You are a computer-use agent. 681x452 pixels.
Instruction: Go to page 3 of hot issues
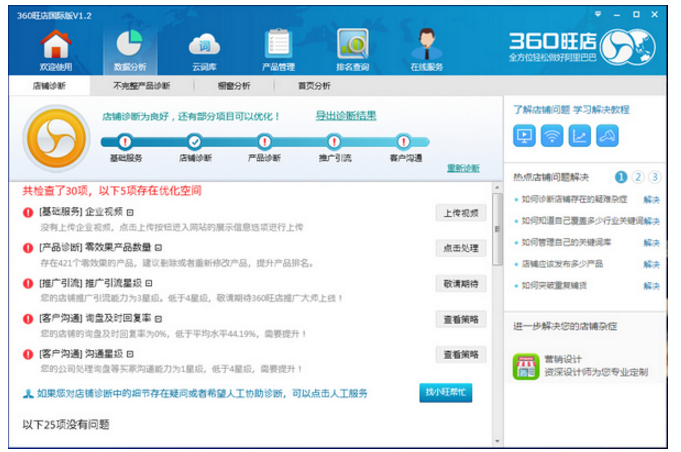[x=654, y=177]
